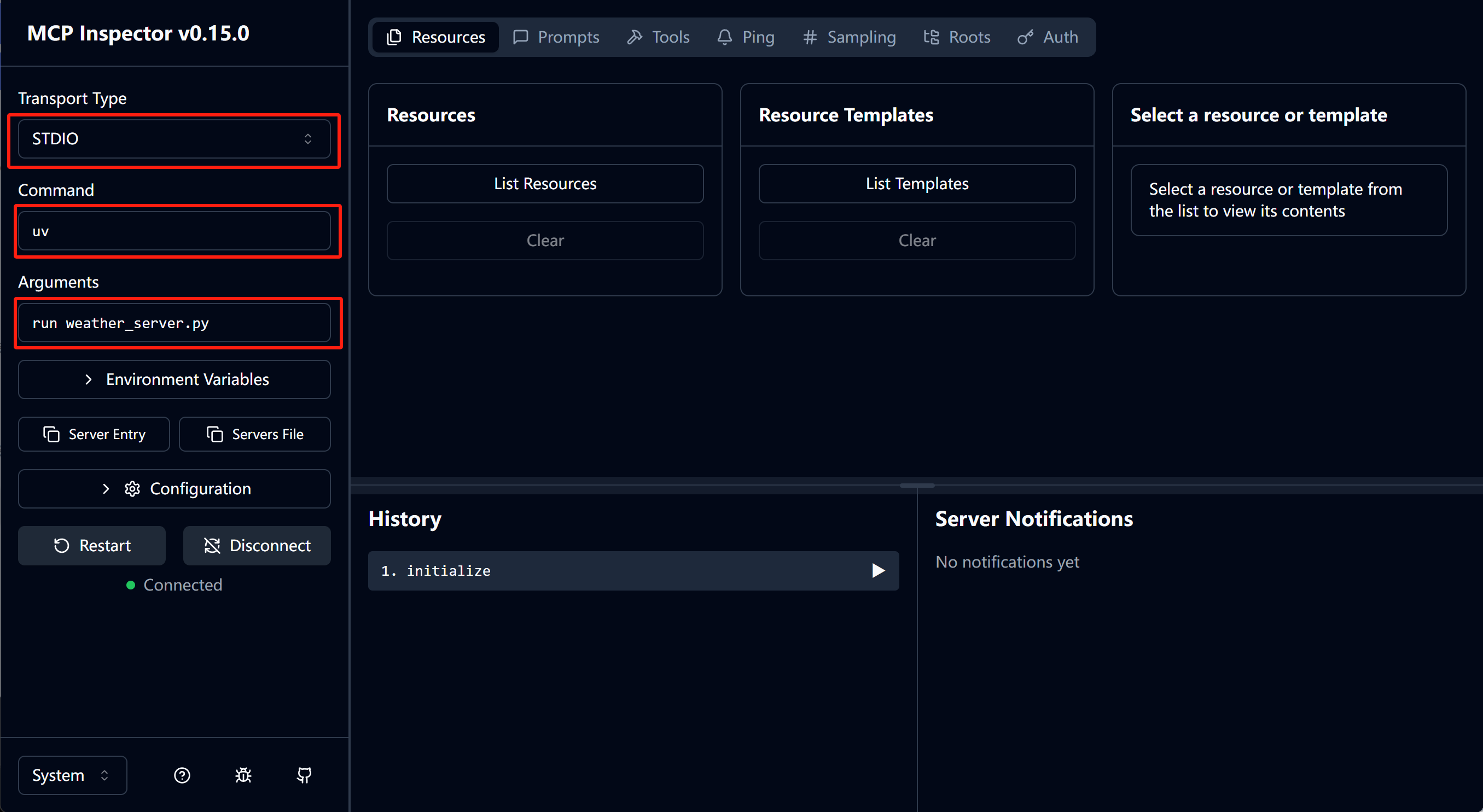
Task: Go to the Auth tab
Action: [1048, 37]
